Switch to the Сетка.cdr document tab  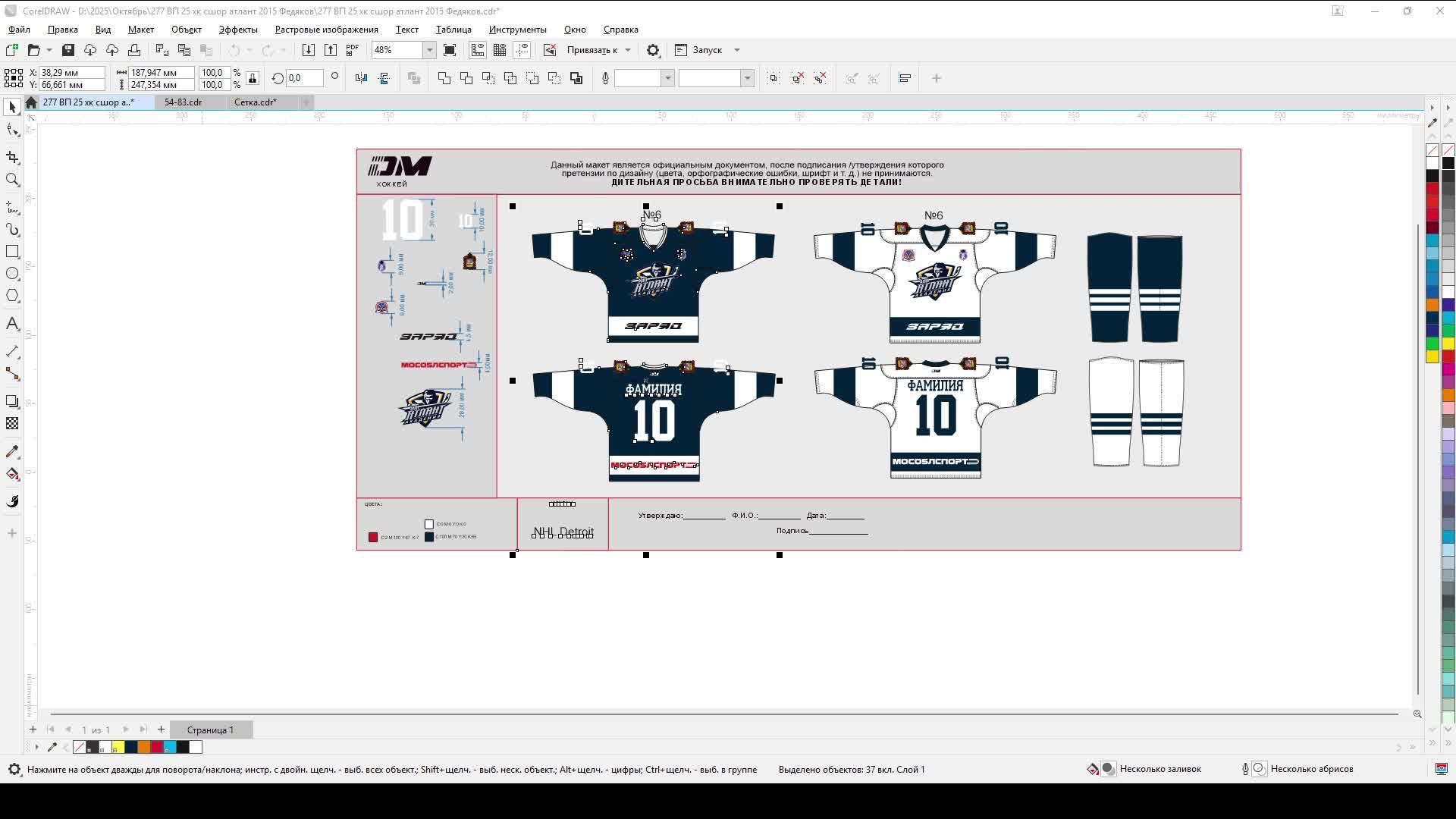pyautogui.click(x=256, y=102)
